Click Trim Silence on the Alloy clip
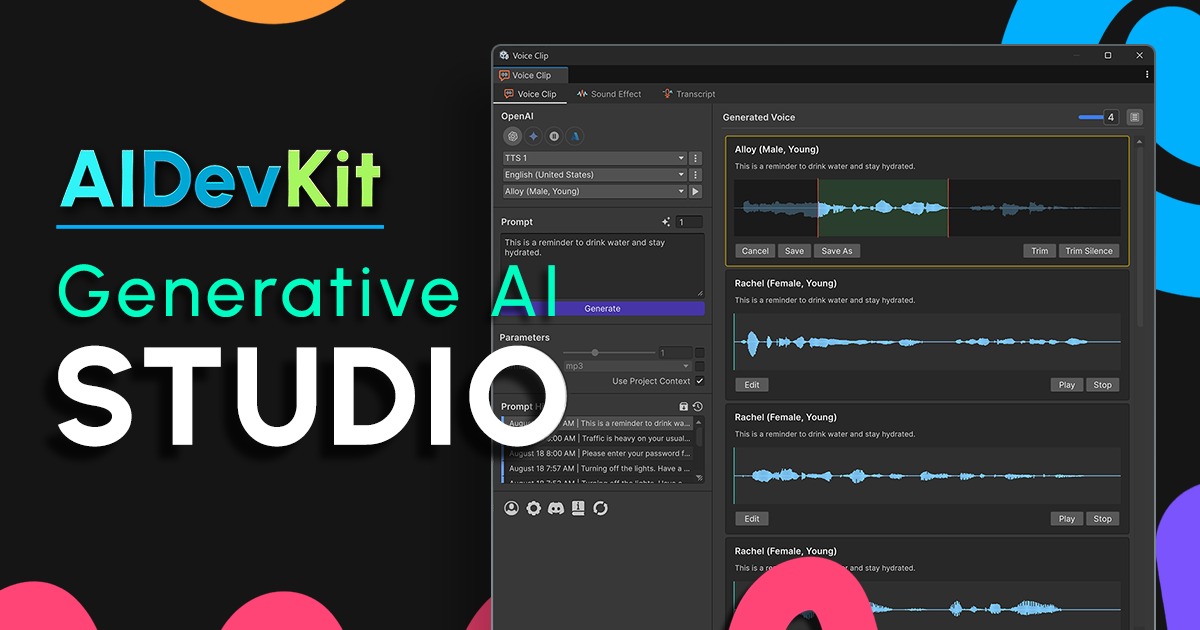Viewport: 1200px width, 630px height. [1089, 250]
